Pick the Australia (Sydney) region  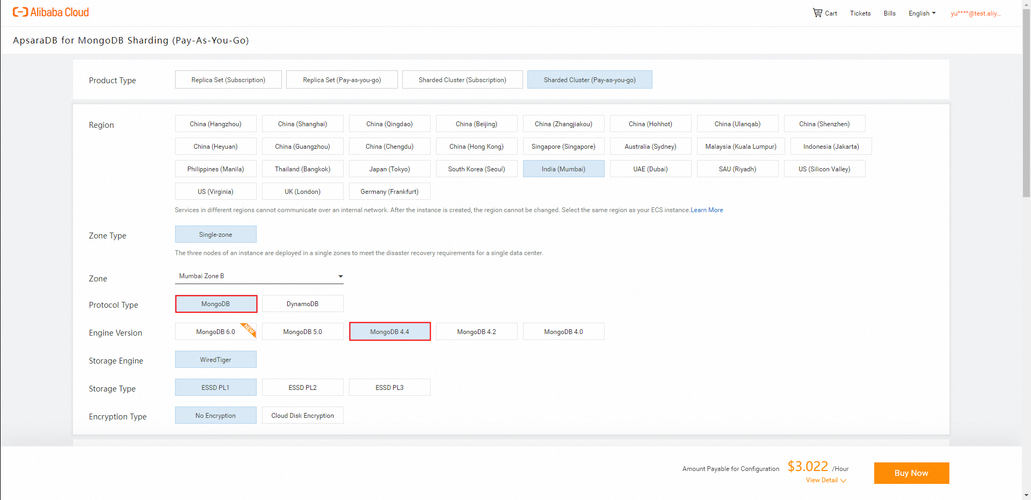pyautogui.click(x=650, y=146)
